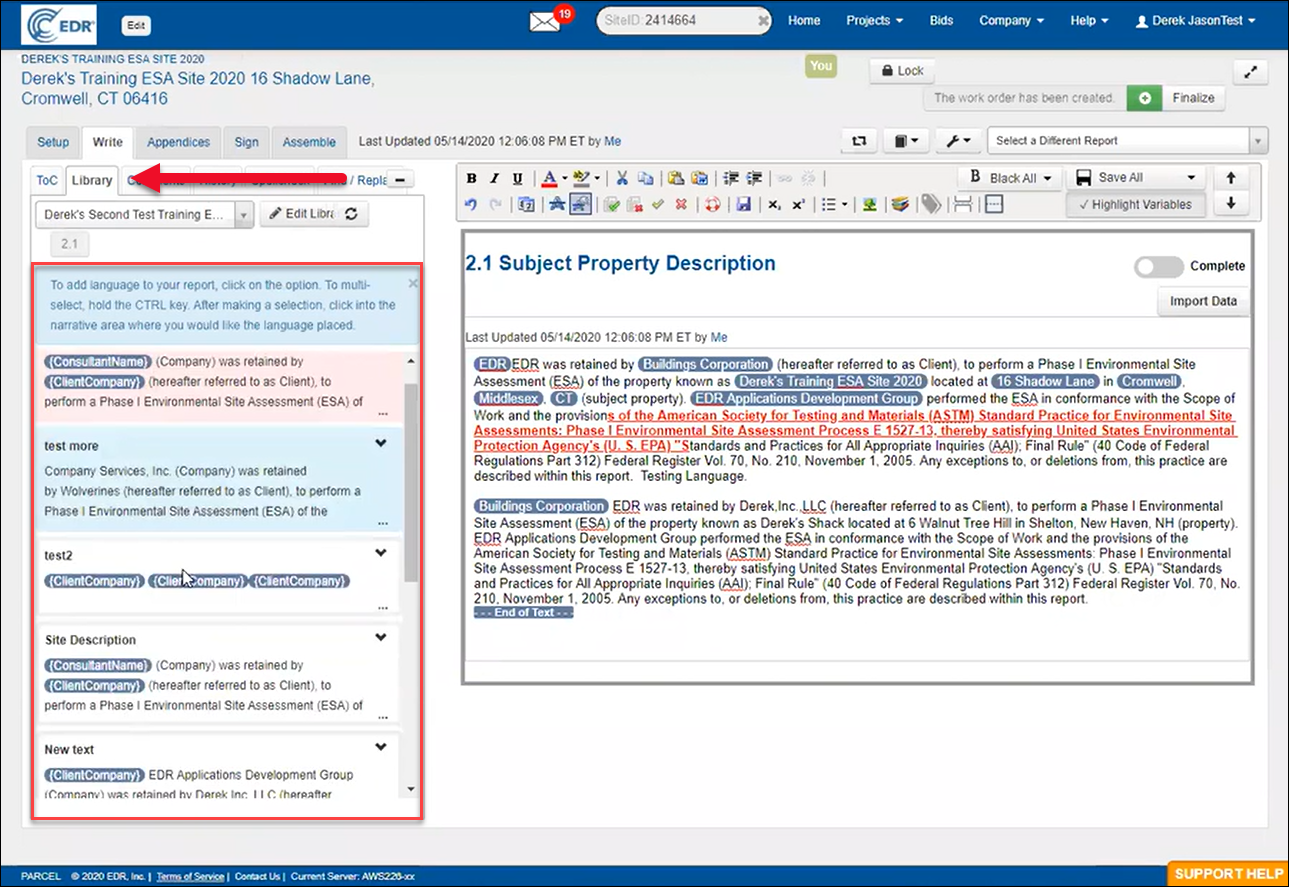
Task: Click the Finalize button
Action: (1193, 98)
